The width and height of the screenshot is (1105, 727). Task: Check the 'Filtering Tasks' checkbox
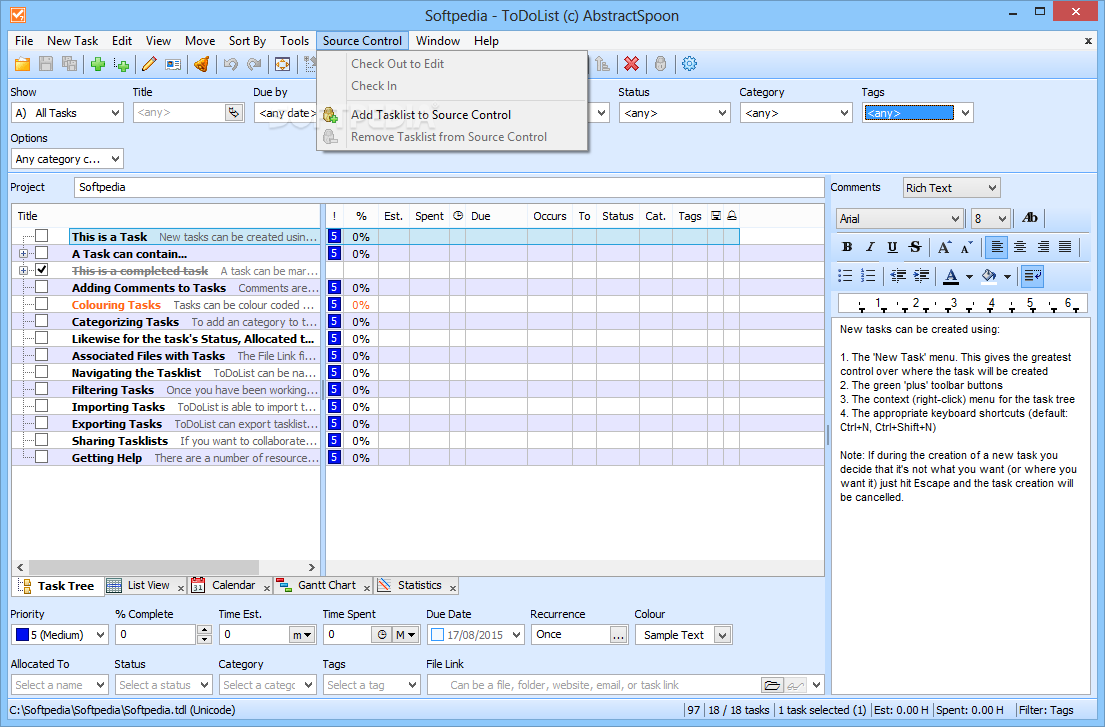[42, 389]
